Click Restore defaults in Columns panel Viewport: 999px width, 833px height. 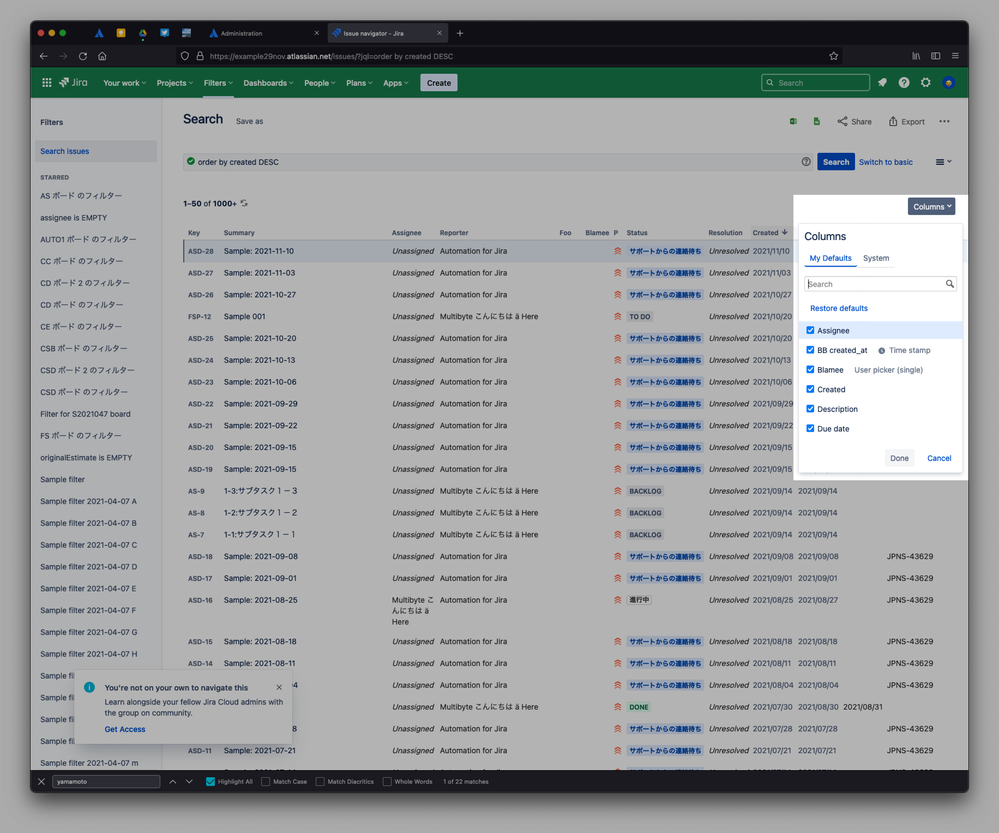pyautogui.click(x=838, y=308)
